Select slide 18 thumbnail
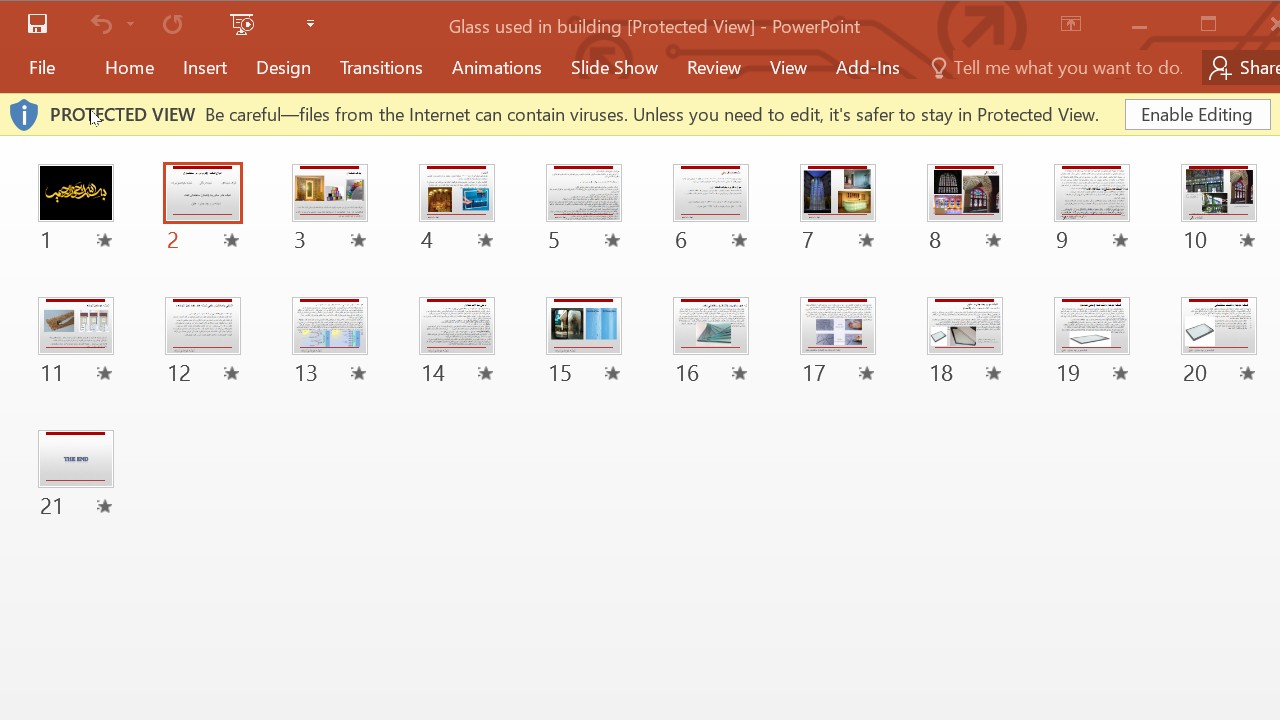This screenshot has height=720, width=1280. click(x=965, y=326)
